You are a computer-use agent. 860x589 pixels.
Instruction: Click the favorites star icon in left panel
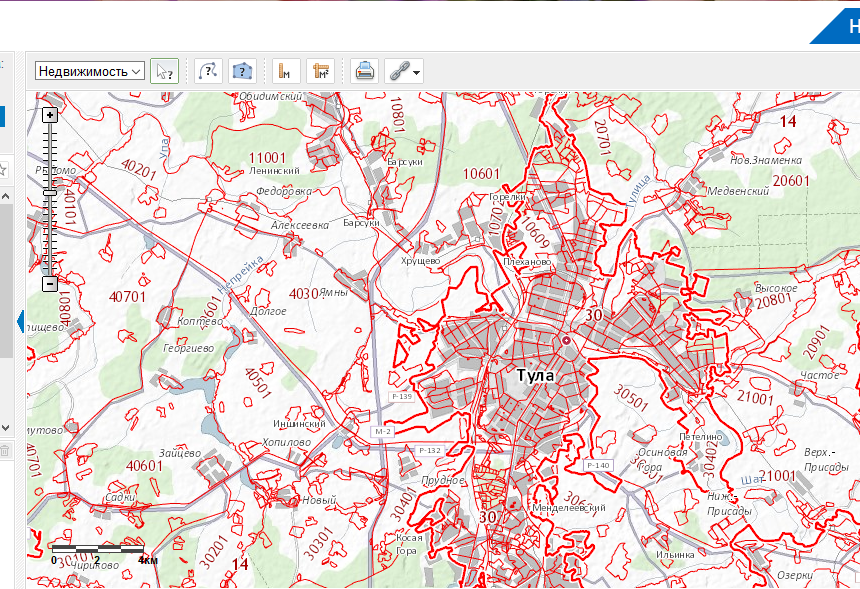click(x=4, y=169)
